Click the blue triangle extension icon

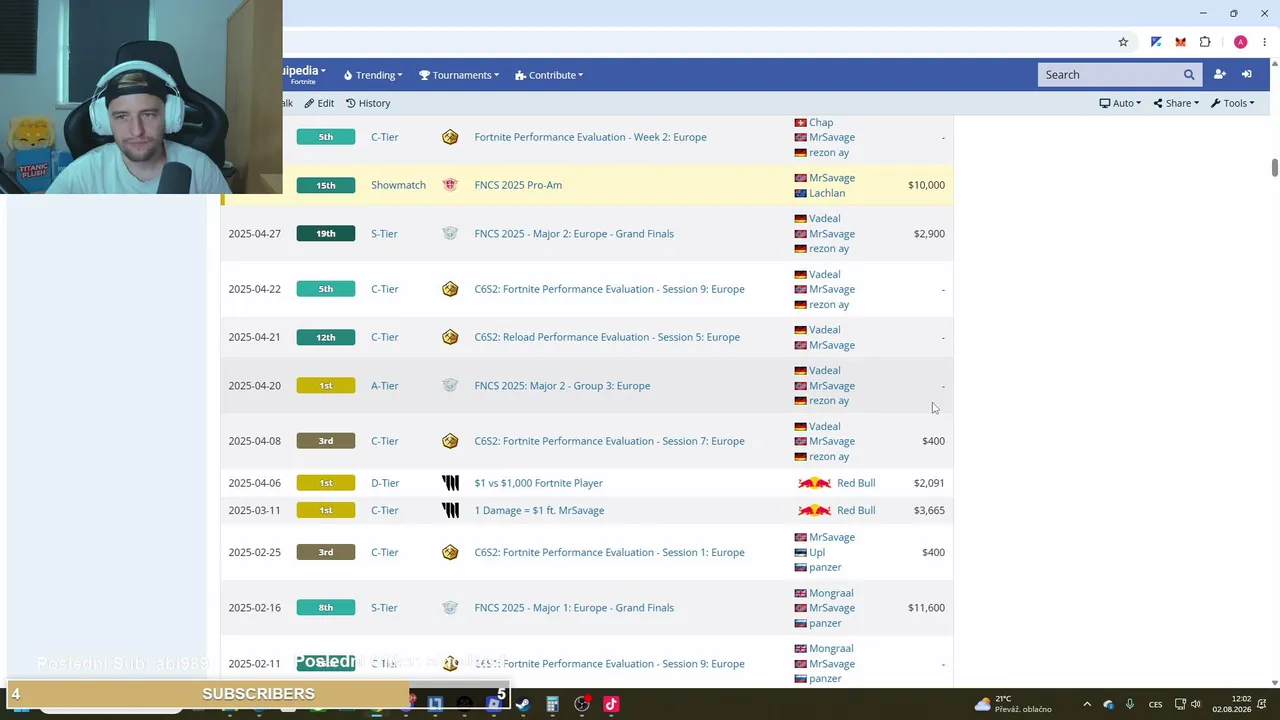click(x=1156, y=42)
